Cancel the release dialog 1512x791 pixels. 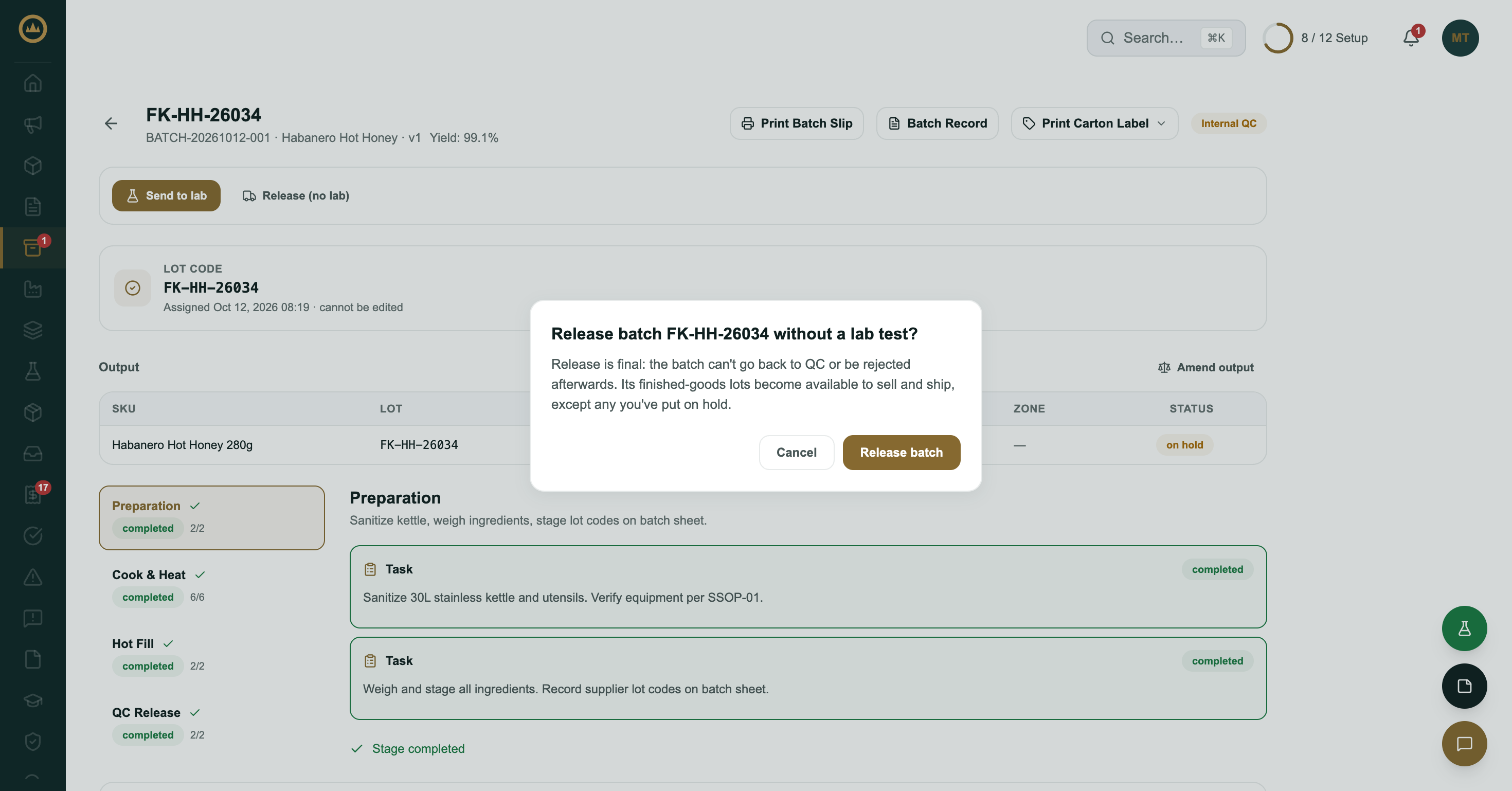point(797,453)
